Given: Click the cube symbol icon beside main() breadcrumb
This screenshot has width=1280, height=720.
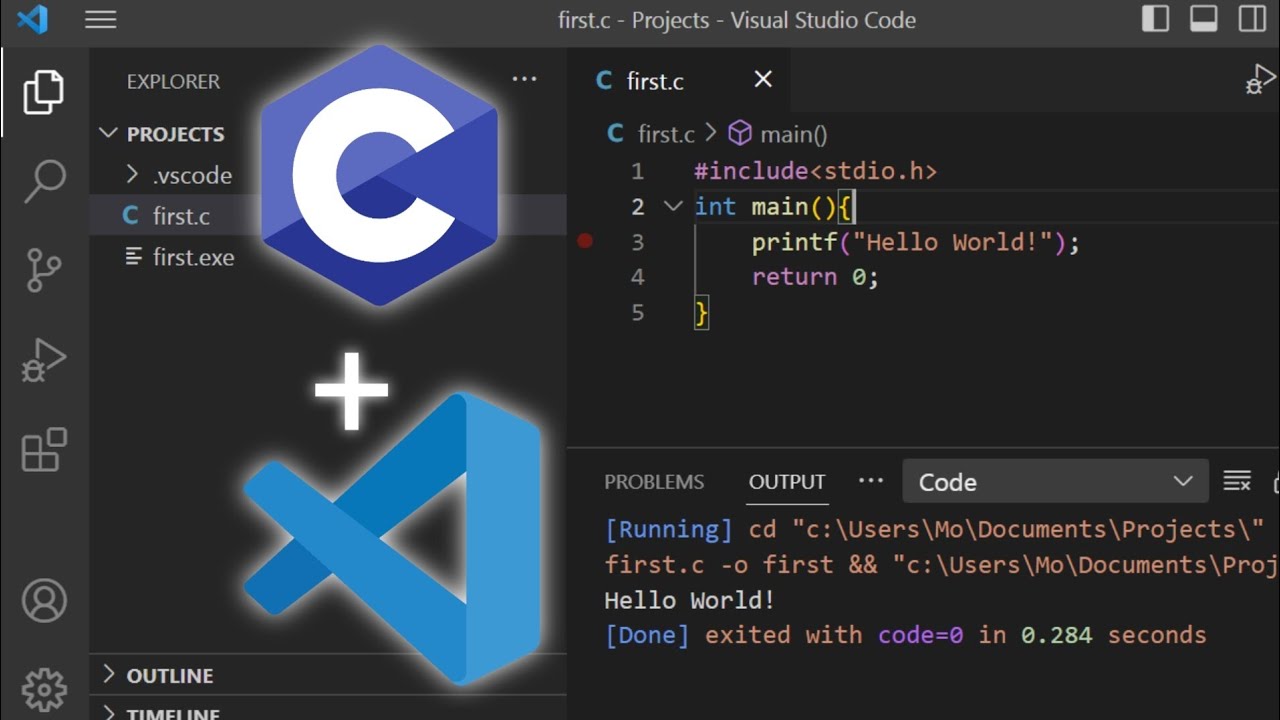Looking at the screenshot, I should [x=740, y=133].
